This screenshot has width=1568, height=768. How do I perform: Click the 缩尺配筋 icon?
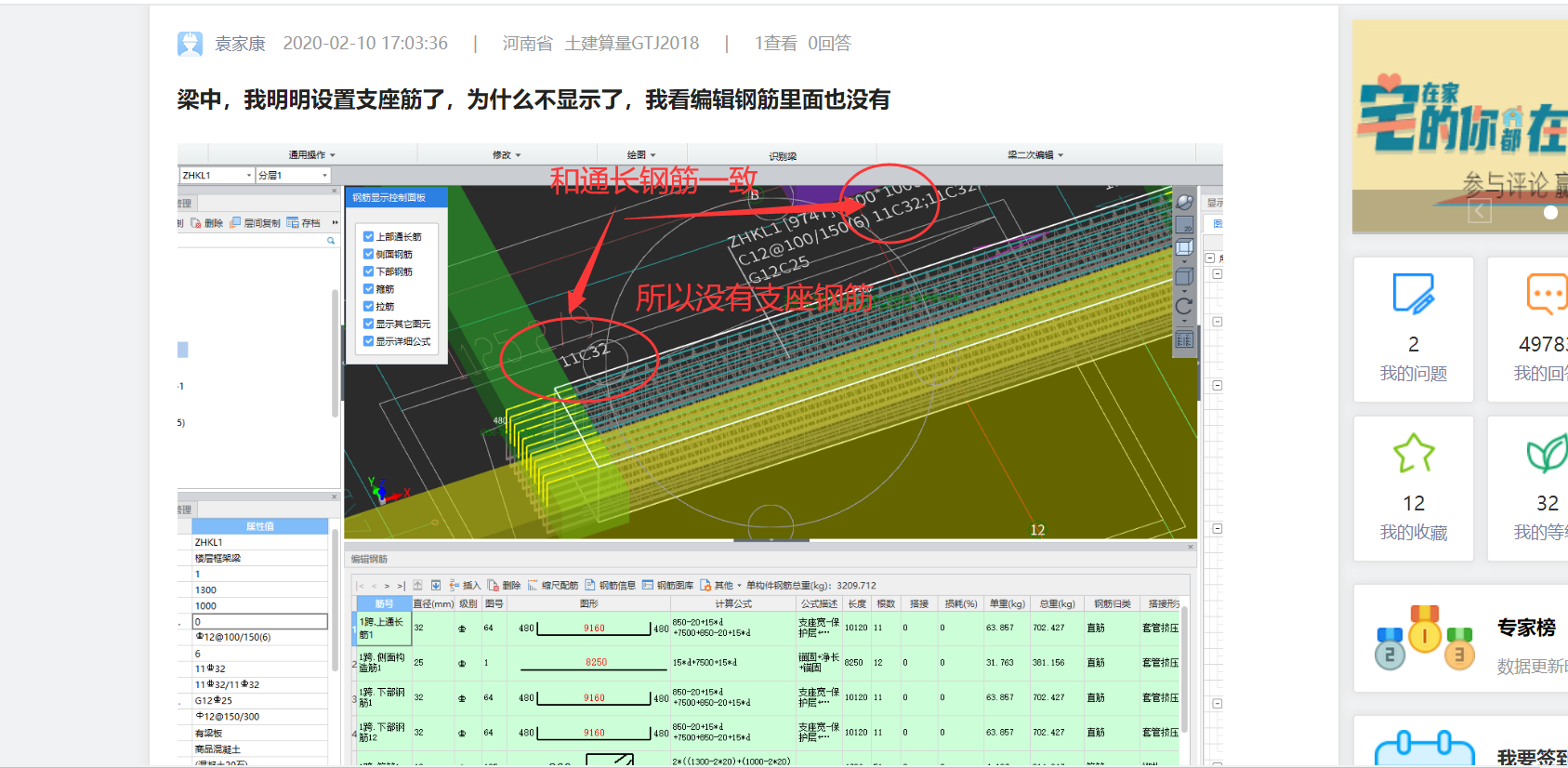click(533, 585)
